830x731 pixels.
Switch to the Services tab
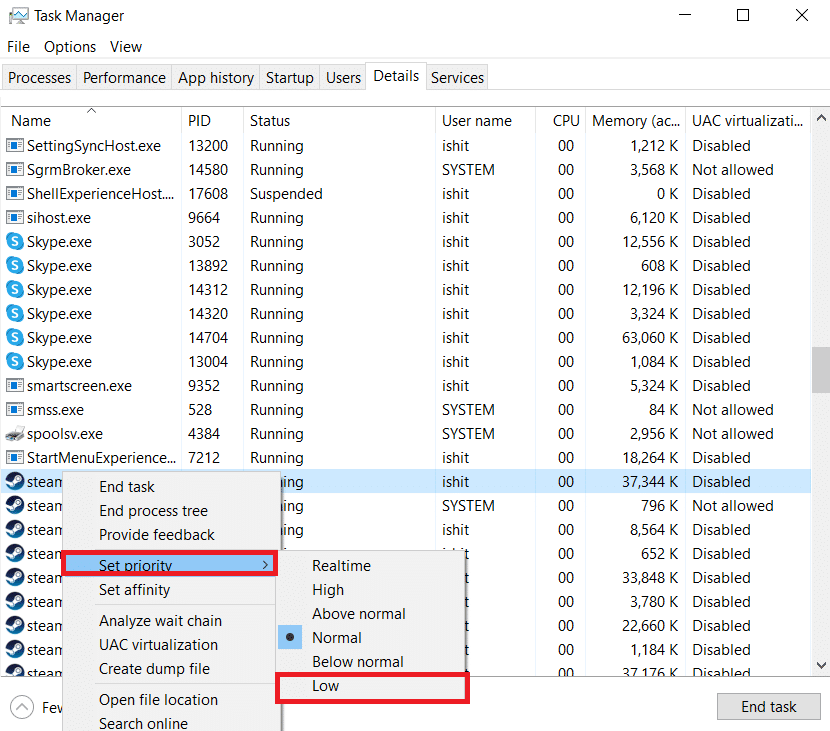pos(457,78)
